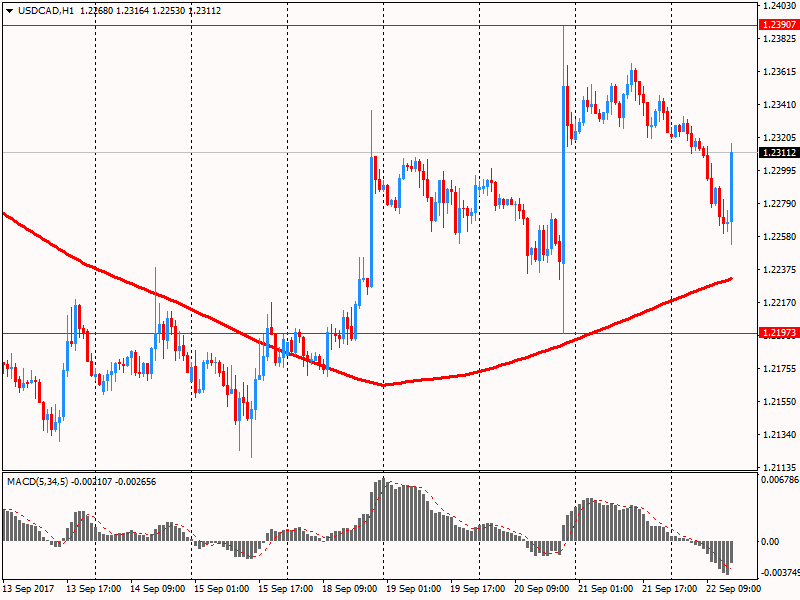
Task: Click the 21 Sep 17:00 time label
Action: tap(670, 589)
